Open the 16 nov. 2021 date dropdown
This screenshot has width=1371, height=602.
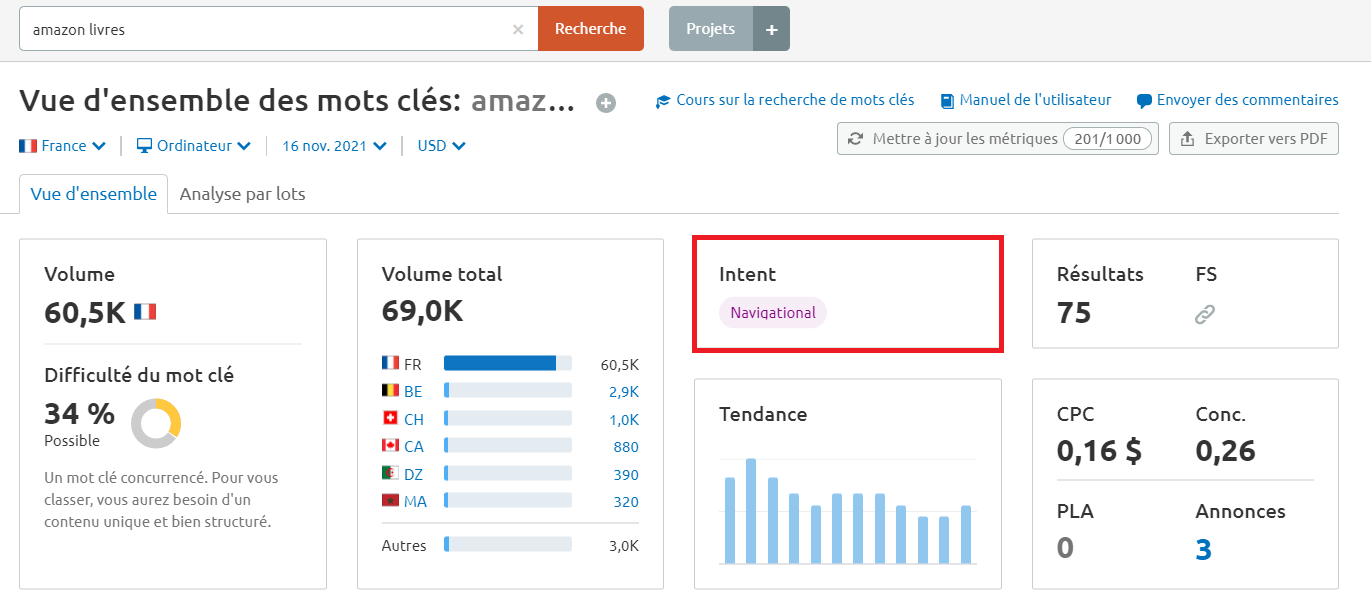333,146
